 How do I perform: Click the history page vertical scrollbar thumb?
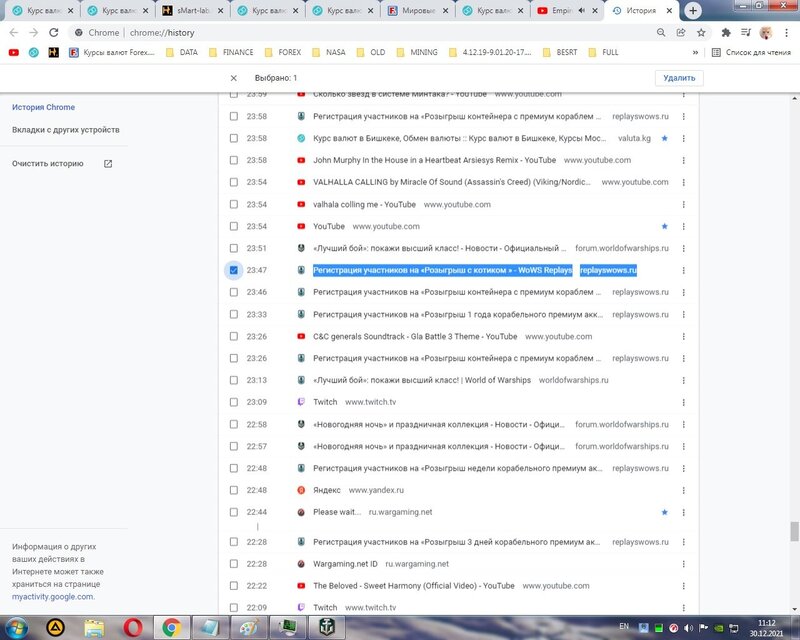tap(794, 532)
